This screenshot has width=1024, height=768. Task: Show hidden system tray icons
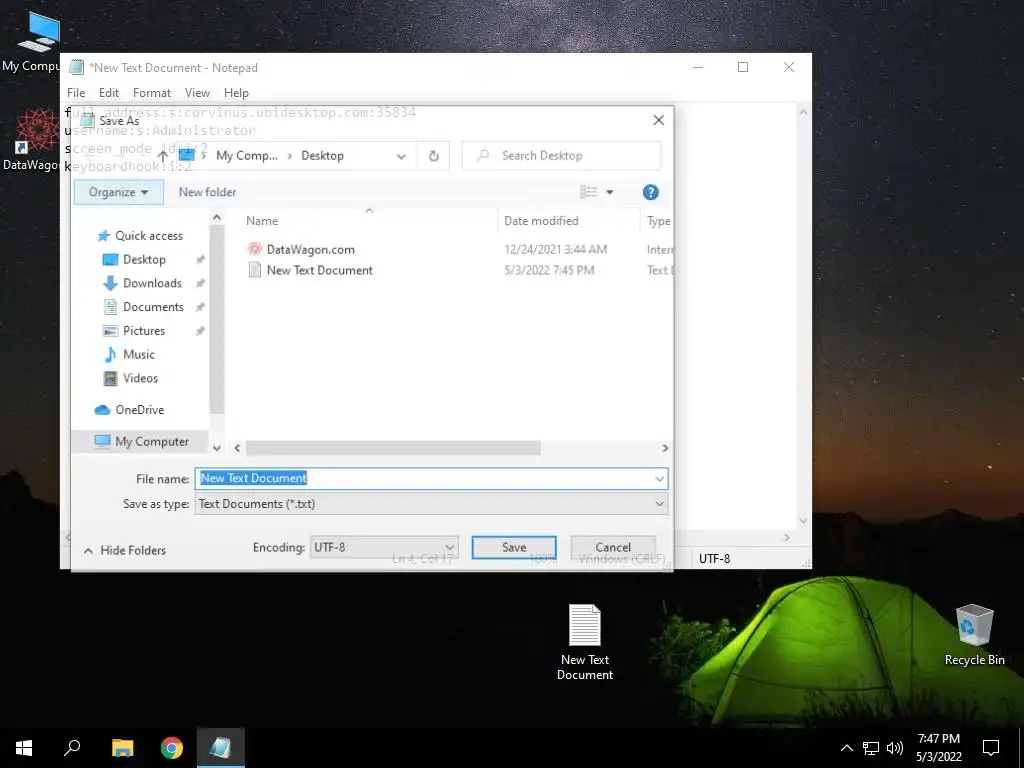pyautogui.click(x=846, y=748)
